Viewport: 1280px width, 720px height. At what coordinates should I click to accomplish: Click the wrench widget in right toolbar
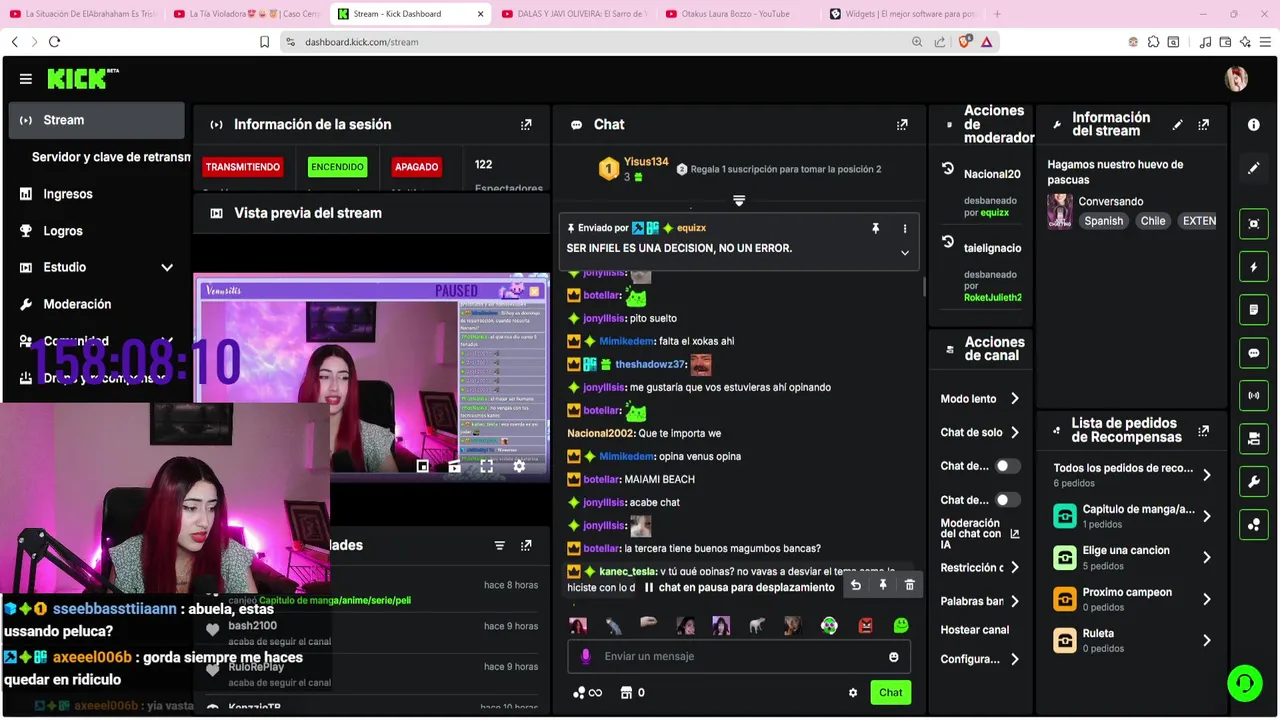click(x=1254, y=482)
